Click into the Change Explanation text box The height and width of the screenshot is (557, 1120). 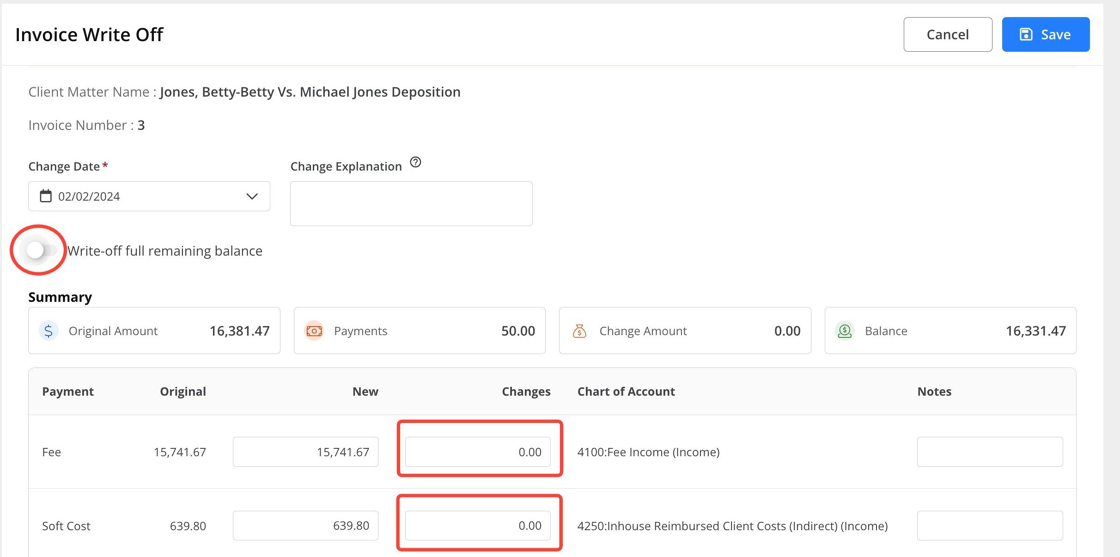411,204
